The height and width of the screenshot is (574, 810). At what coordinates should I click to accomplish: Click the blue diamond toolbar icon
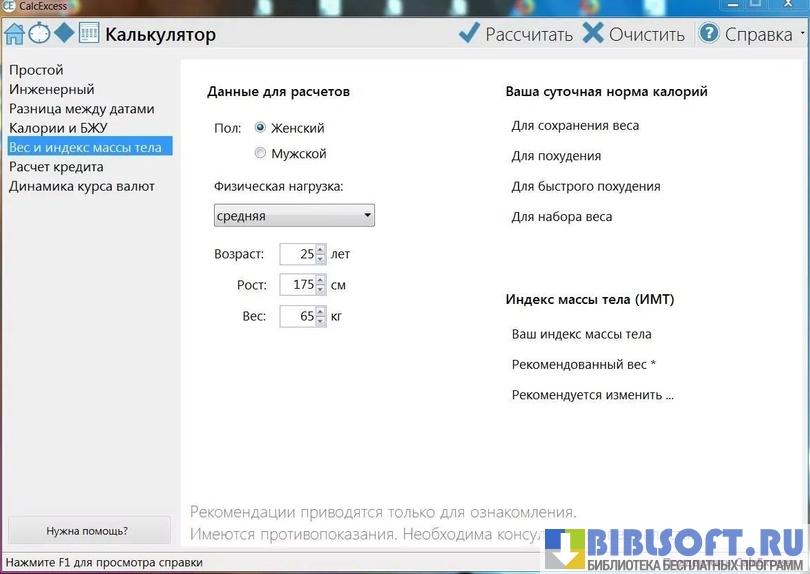coord(64,33)
